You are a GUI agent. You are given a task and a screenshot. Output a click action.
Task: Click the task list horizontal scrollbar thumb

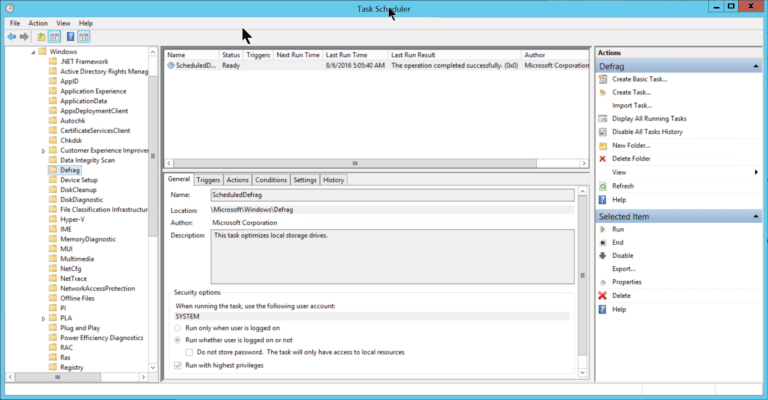[x=355, y=163]
